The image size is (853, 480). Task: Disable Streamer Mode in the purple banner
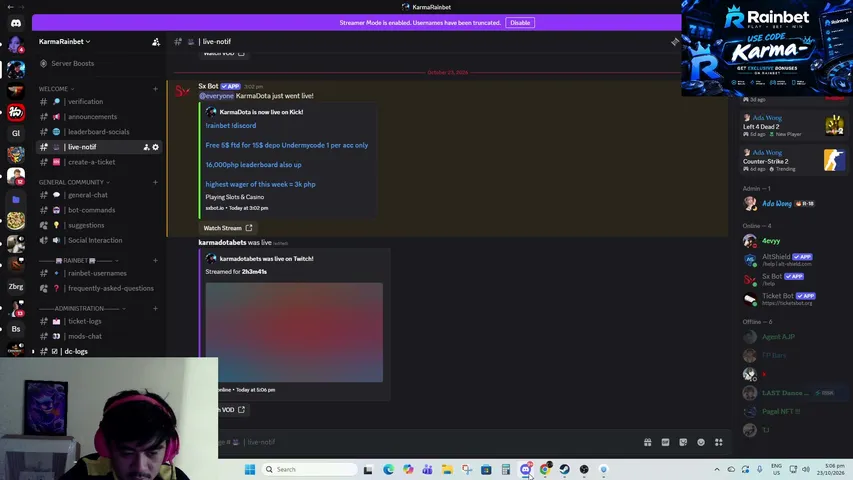click(x=520, y=23)
